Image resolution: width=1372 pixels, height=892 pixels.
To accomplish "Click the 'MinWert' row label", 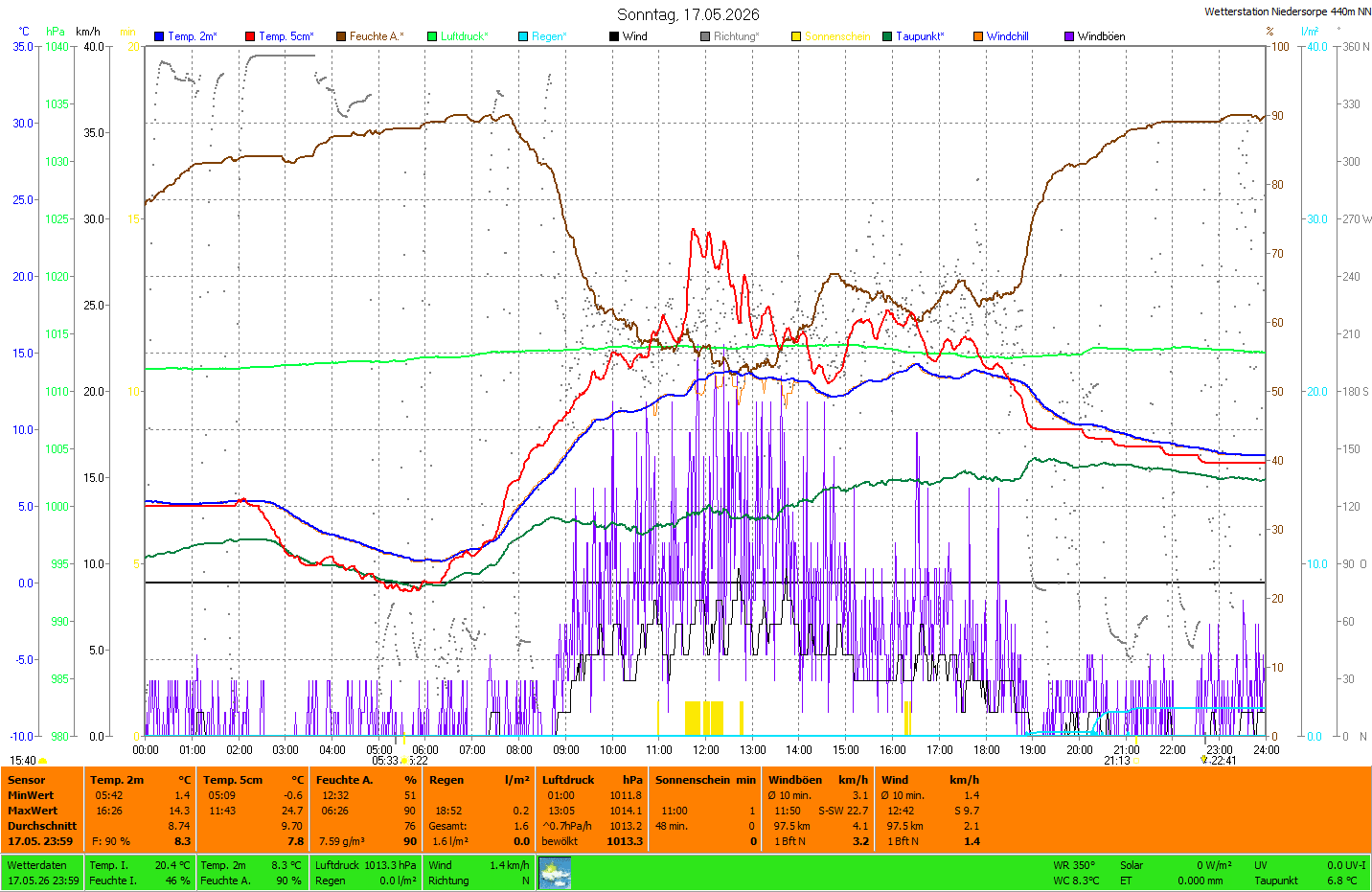I will 31,795.
